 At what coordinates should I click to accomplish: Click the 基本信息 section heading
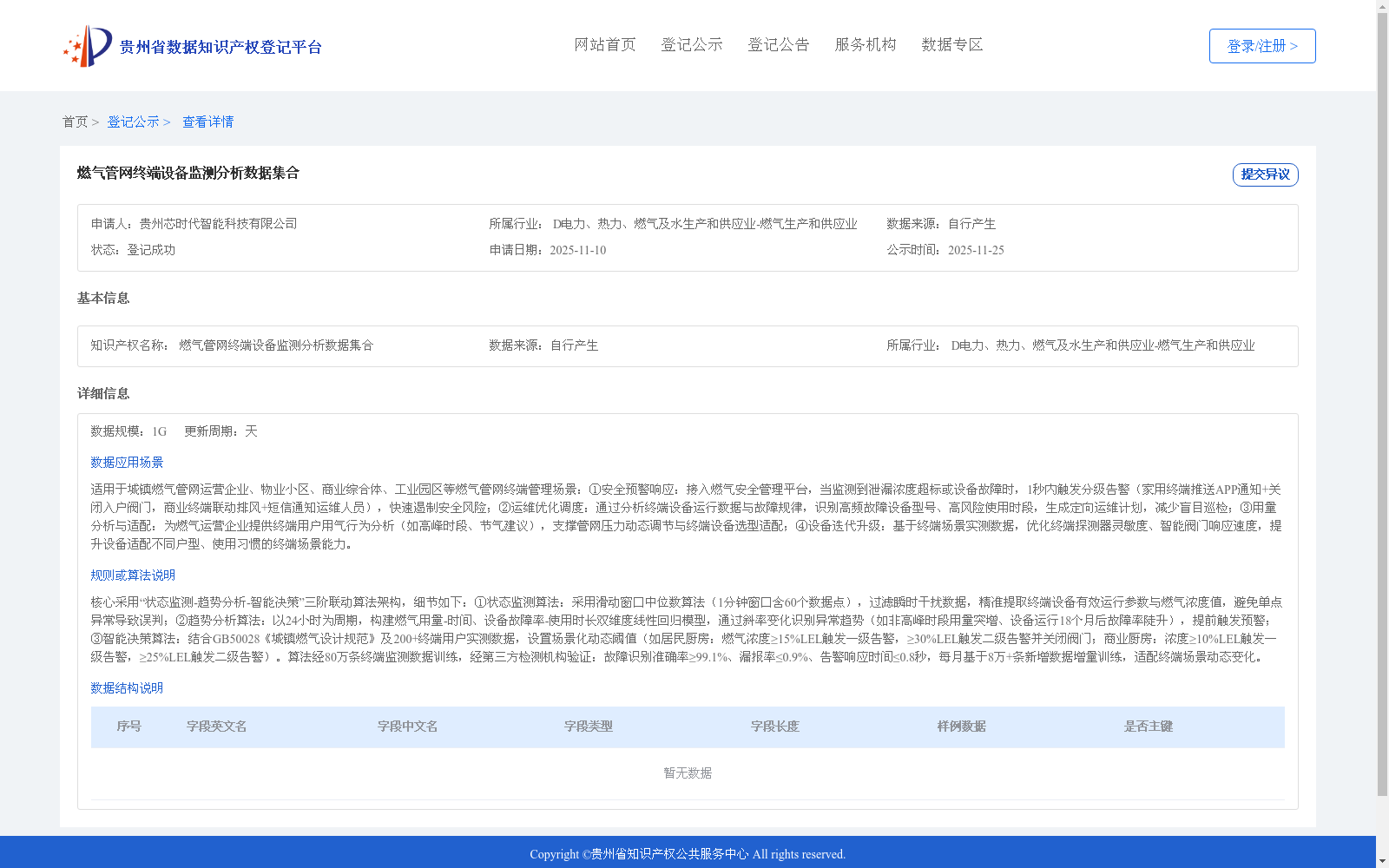click(x=103, y=298)
